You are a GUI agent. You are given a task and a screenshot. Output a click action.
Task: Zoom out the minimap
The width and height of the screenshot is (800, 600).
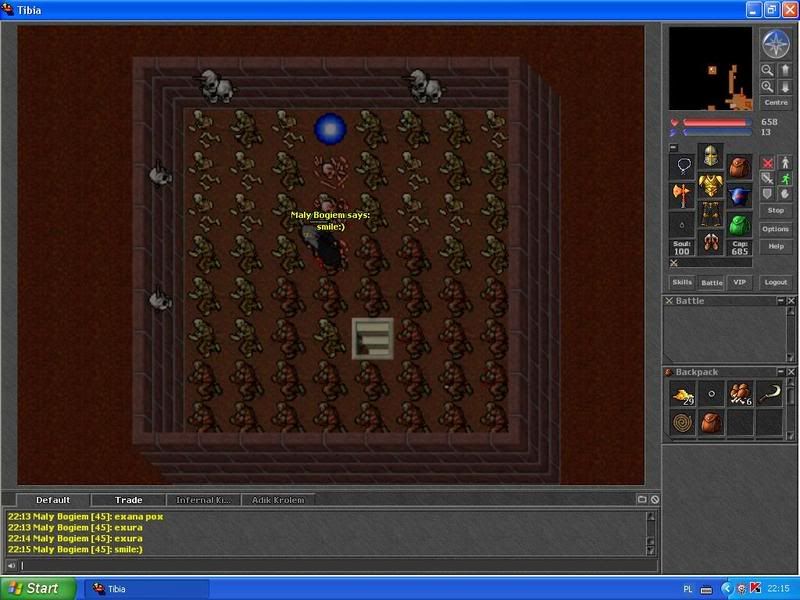(767, 70)
